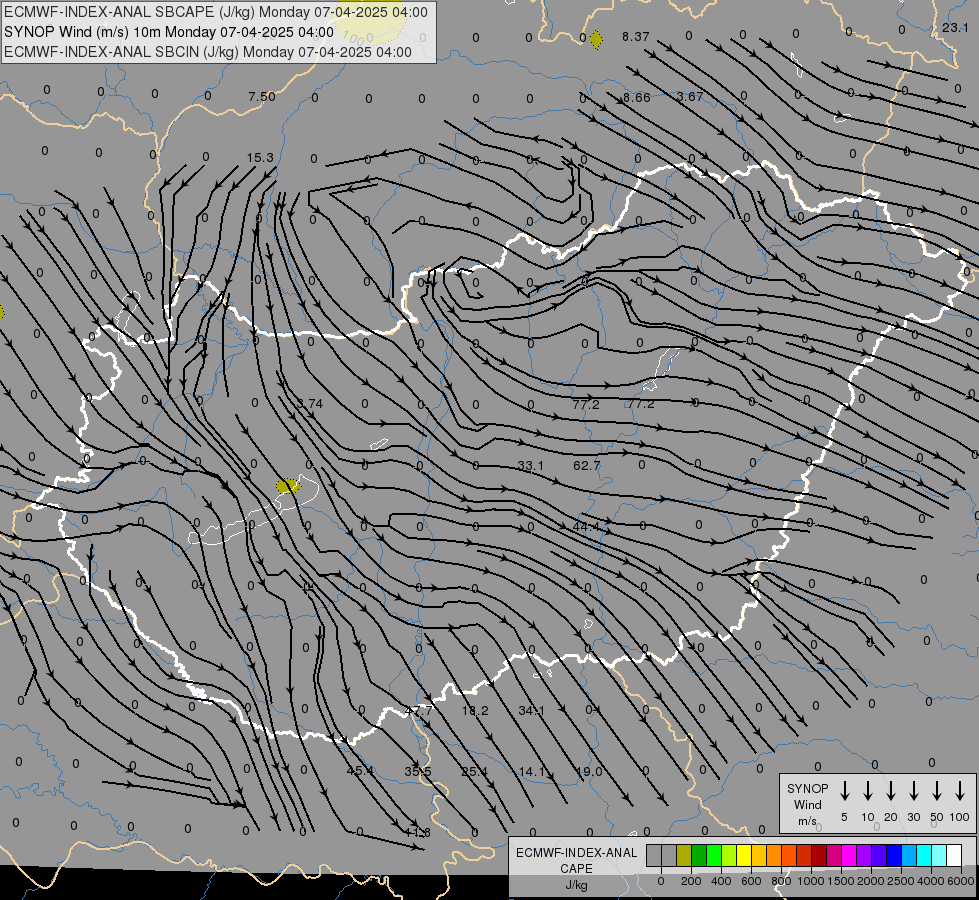Select the pure yellow swatch ending at 600
Image resolution: width=979 pixels, height=900 pixels.
point(744,855)
